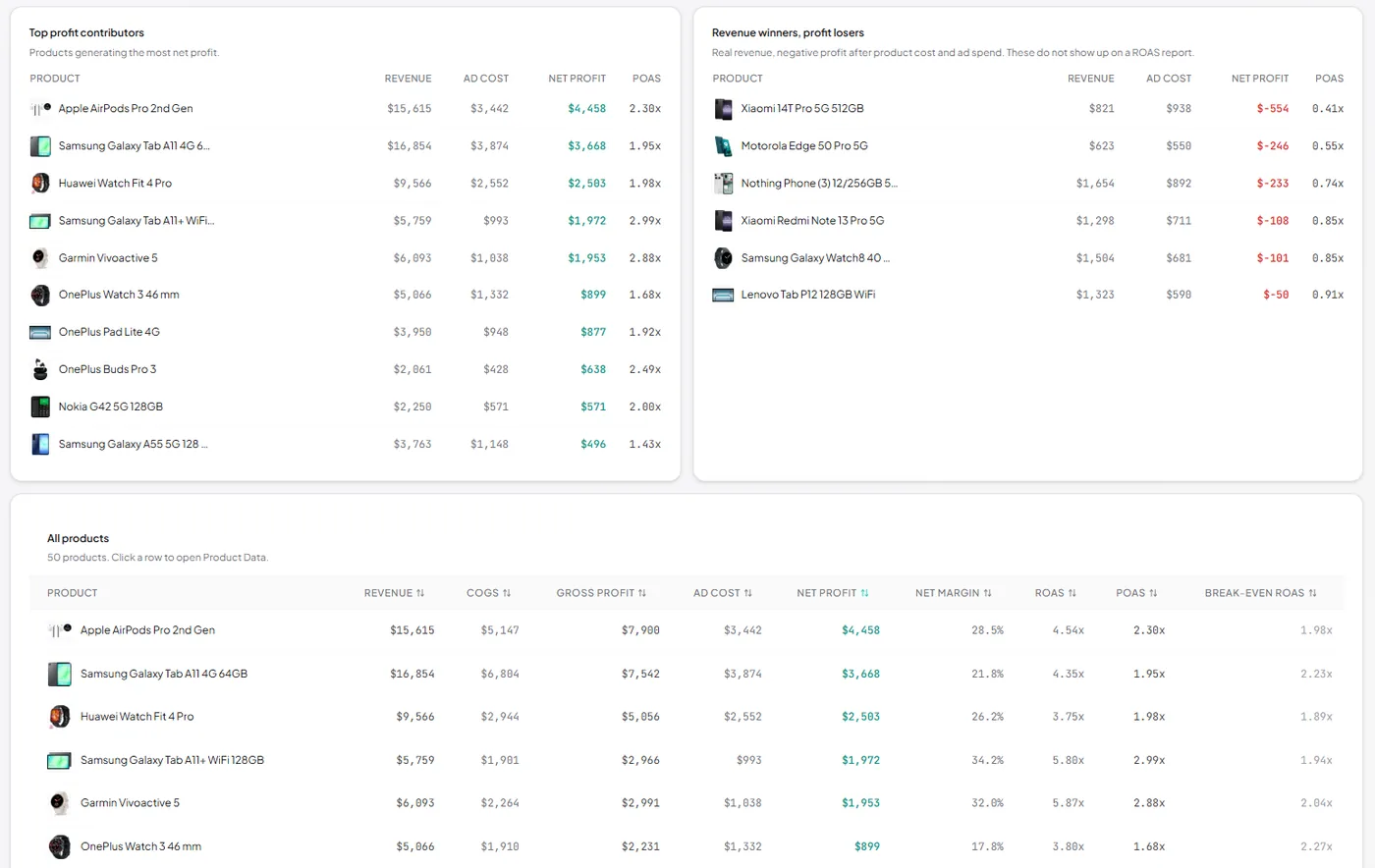Click the $6,804 COGS cell
The width and height of the screenshot is (1375, 868).
click(x=500, y=674)
